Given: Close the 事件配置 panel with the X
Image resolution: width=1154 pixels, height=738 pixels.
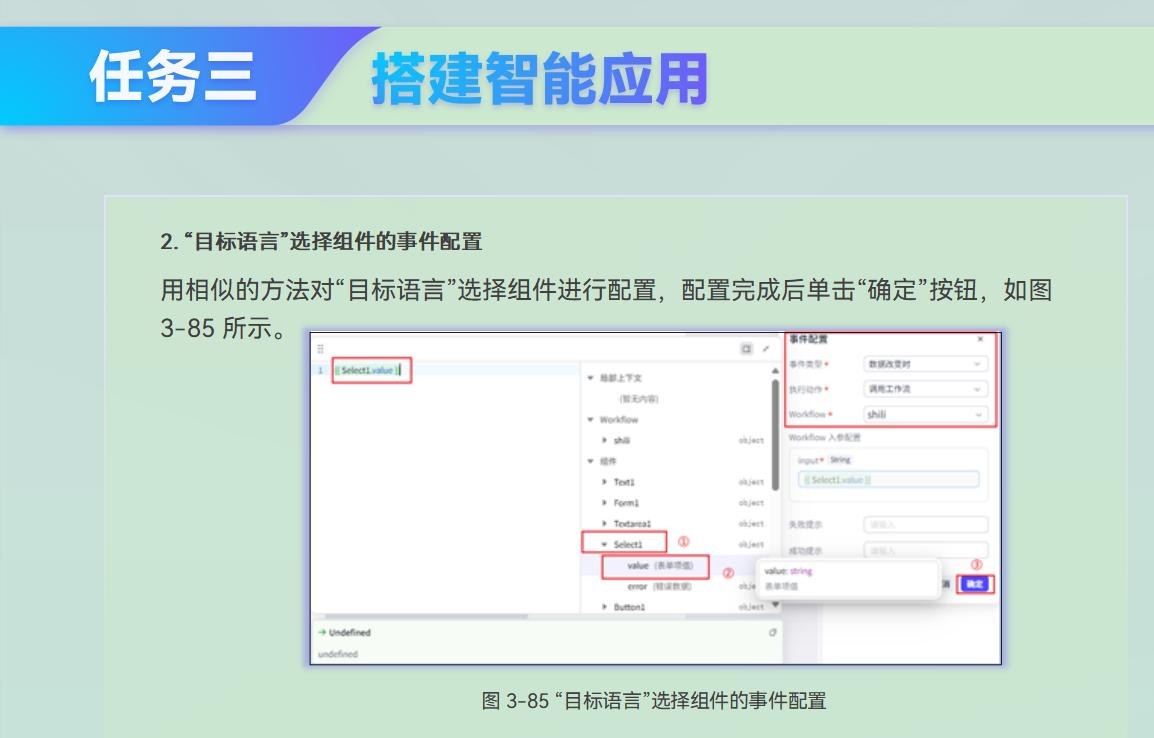Looking at the screenshot, I should pyautogui.click(x=980, y=339).
